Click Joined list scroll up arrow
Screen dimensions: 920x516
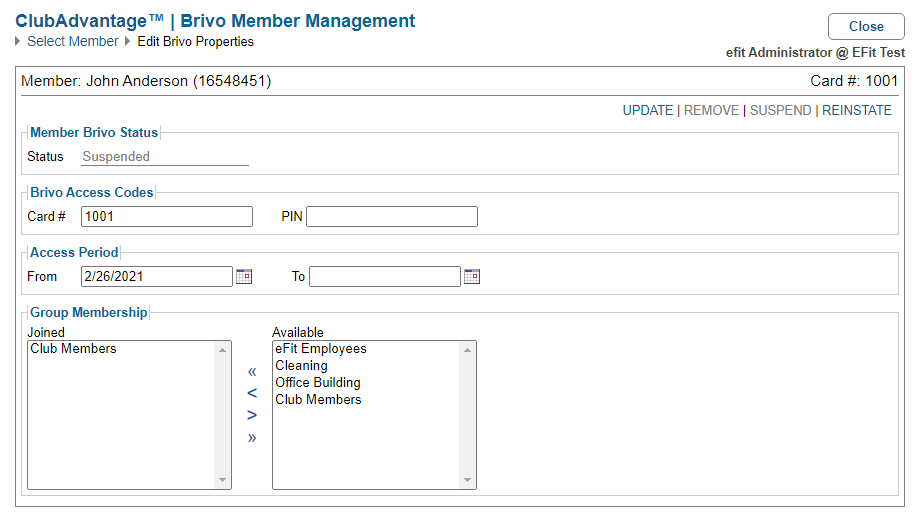(x=222, y=350)
